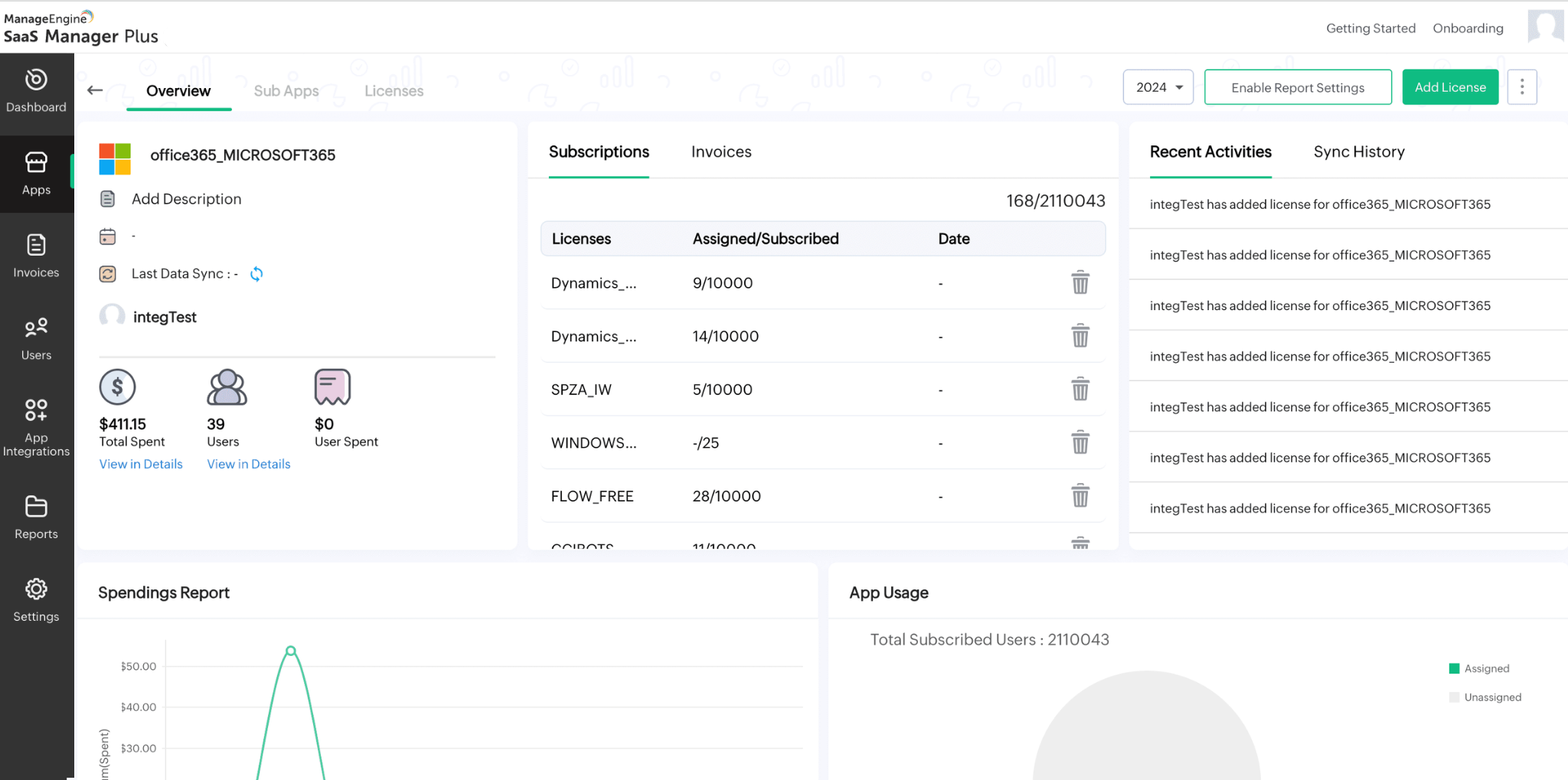Image resolution: width=1568 pixels, height=780 pixels.
Task: Click the Last Data Sync label
Action: point(185,273)
